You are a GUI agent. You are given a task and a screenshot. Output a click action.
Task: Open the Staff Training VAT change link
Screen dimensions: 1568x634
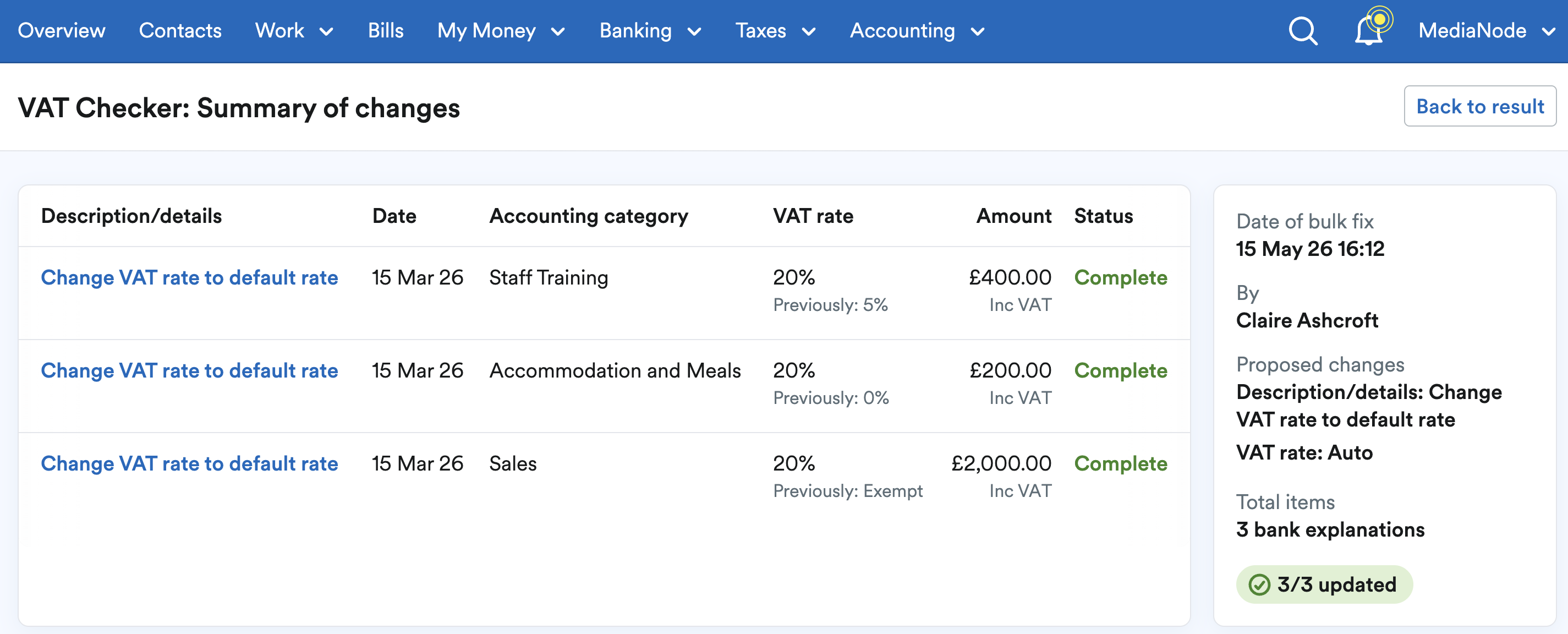pos(189,278)
